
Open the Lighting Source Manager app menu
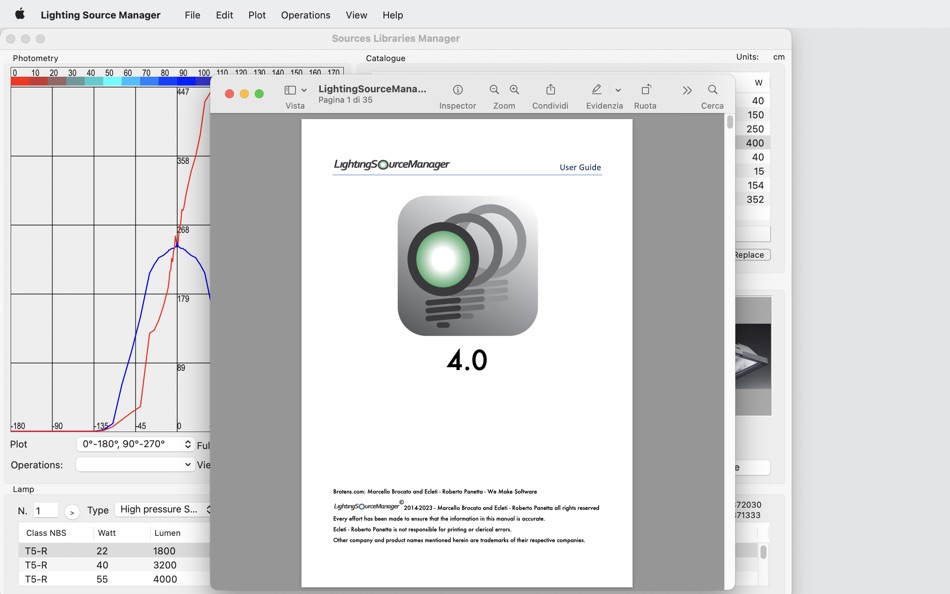(x=101, y=15)
